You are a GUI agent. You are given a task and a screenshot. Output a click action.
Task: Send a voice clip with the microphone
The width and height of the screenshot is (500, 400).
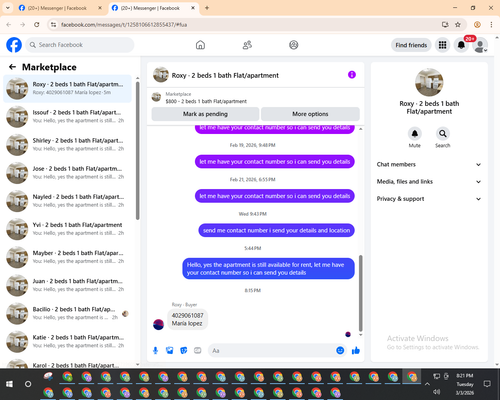(x=155, y=350)
